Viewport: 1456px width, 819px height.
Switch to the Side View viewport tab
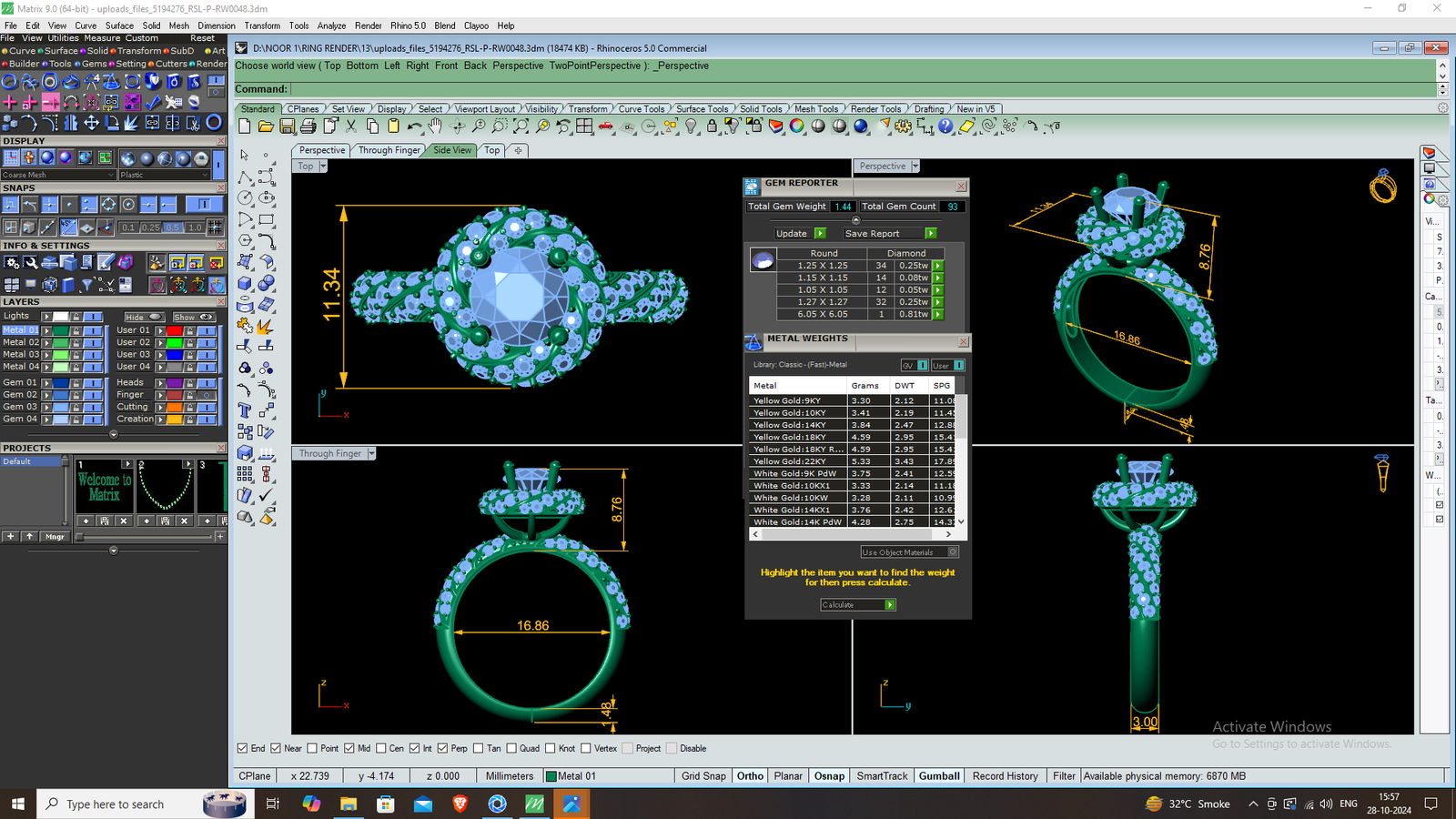click(452, 150)
